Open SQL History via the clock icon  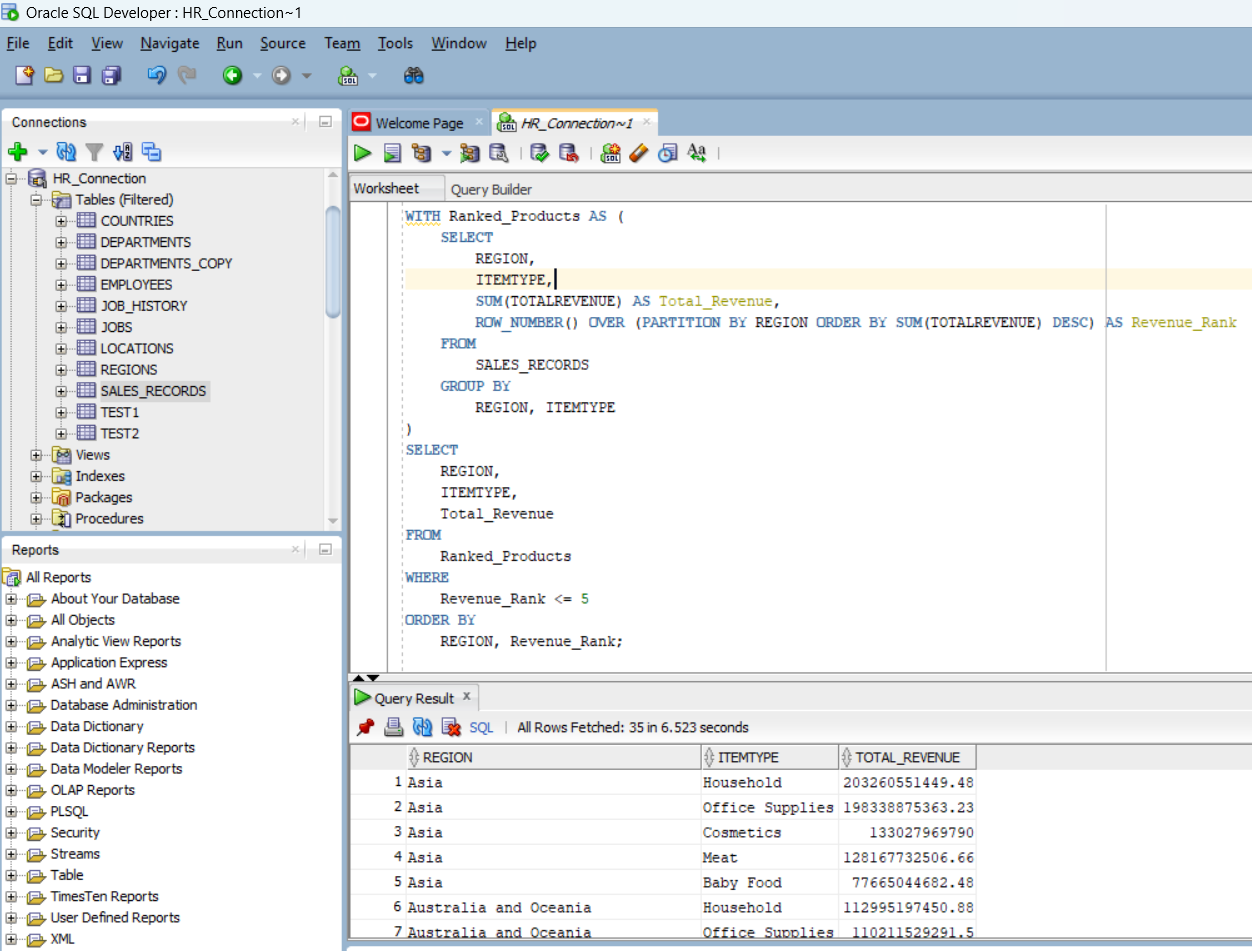[x=666, y=154]
